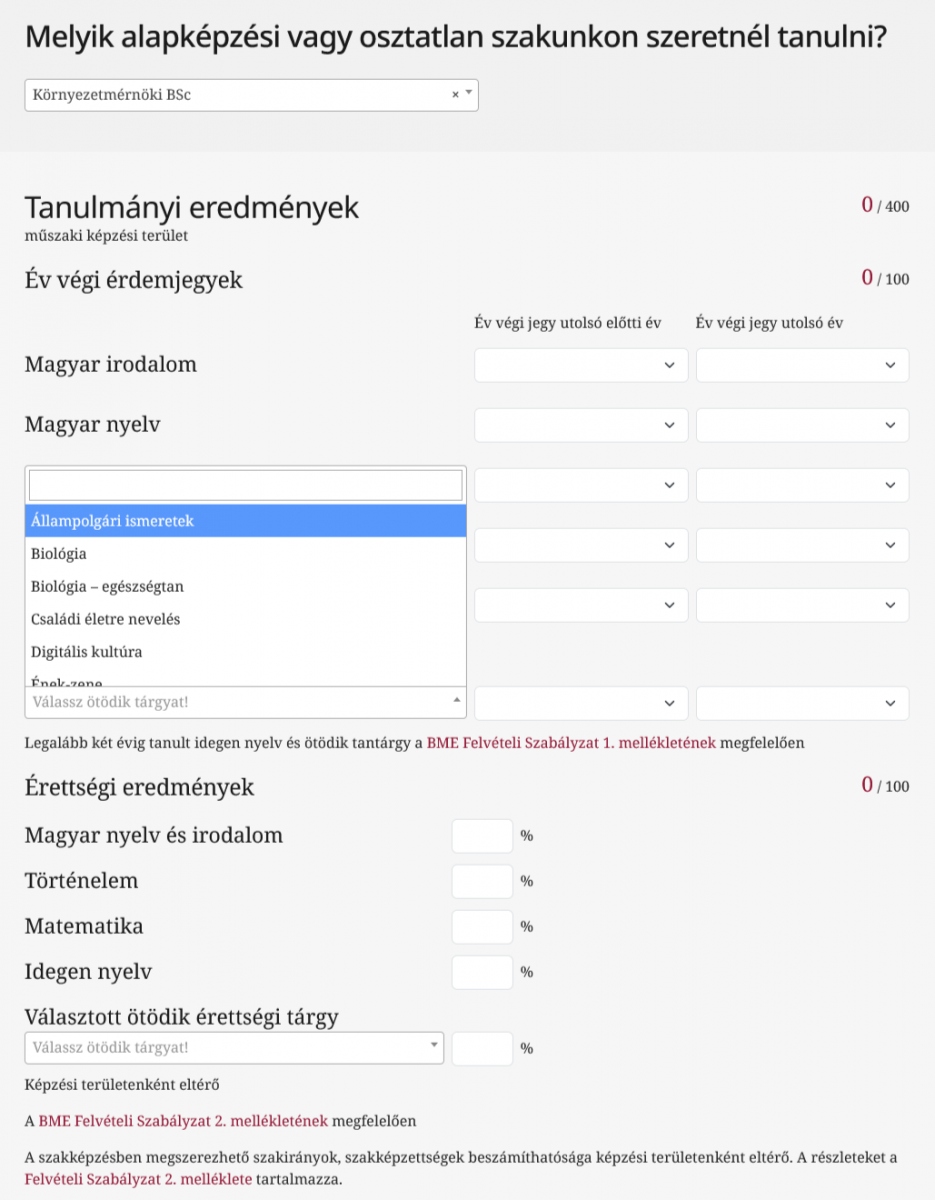935x1200 pixels.
Task: Expand Magyar nyelv last year grade dropdown
Action: (x=802, y=425)
